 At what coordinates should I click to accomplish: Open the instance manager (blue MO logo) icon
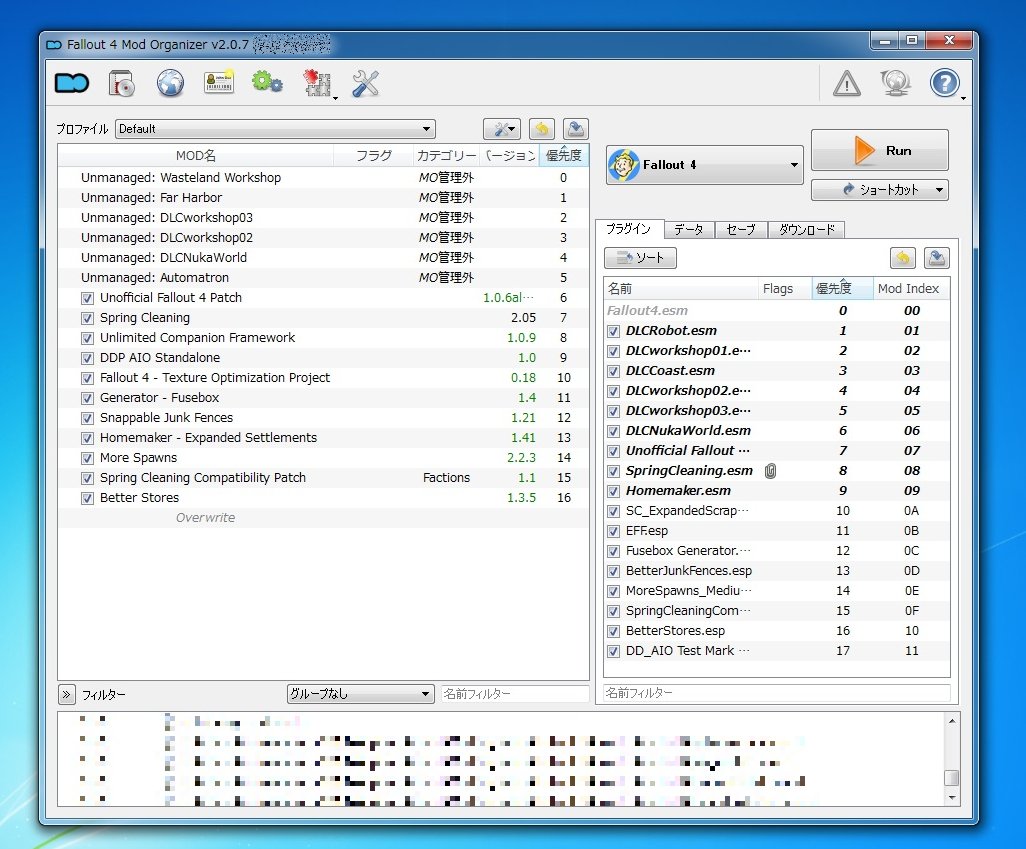click(71, 84)
